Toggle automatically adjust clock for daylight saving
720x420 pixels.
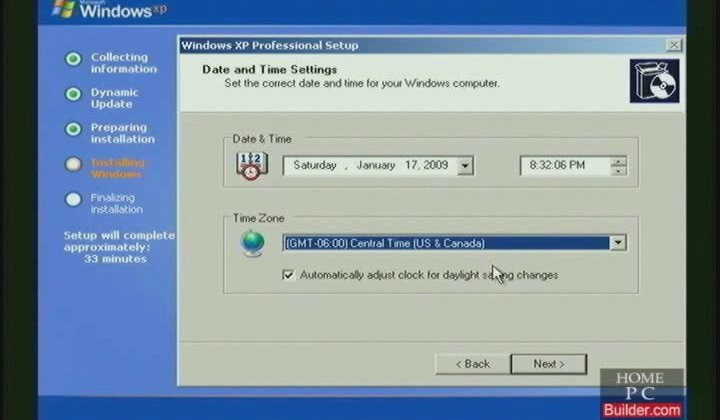click(288, 275)
